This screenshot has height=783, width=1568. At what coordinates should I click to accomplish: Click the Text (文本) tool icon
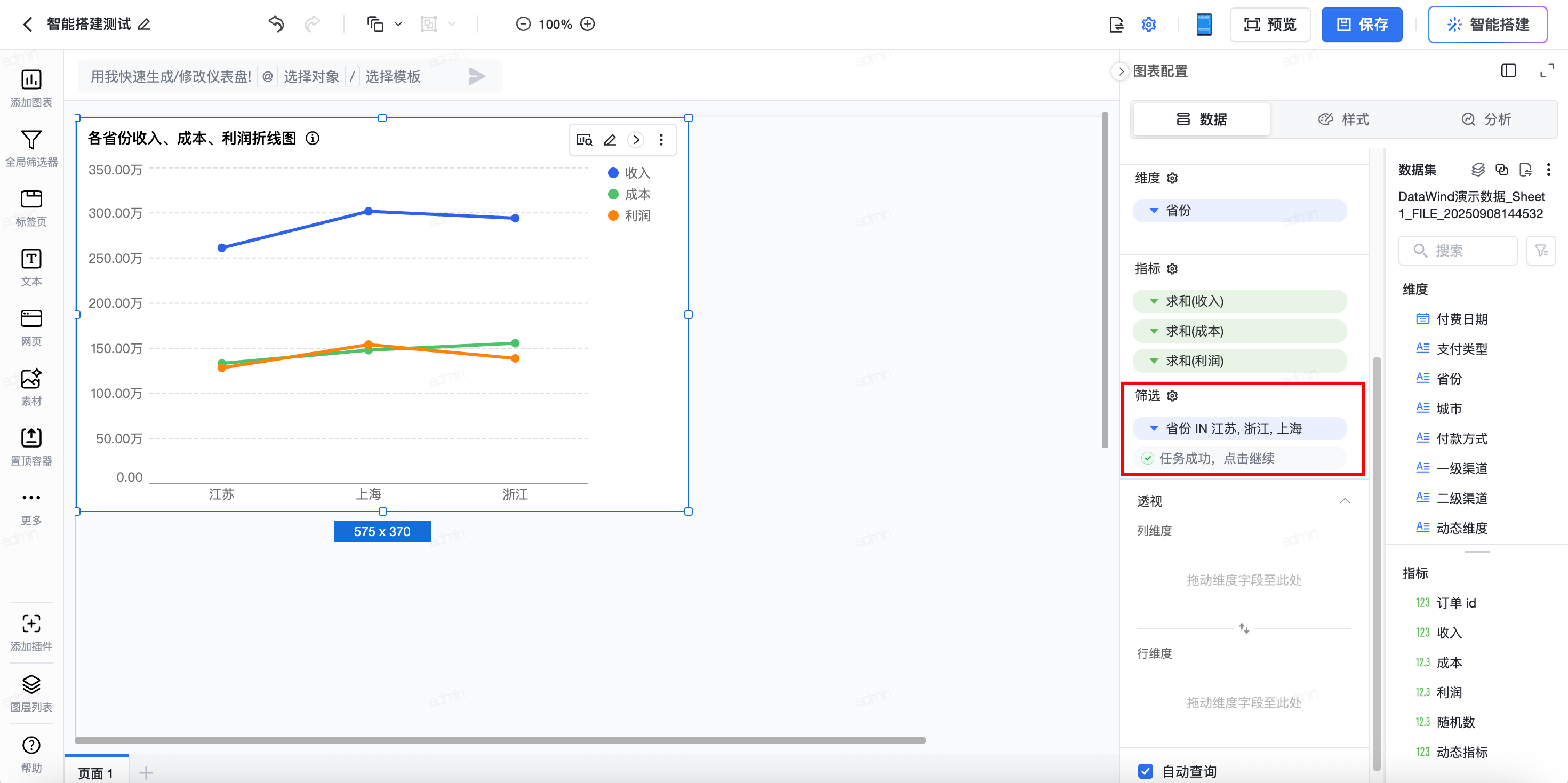[31, 259]
